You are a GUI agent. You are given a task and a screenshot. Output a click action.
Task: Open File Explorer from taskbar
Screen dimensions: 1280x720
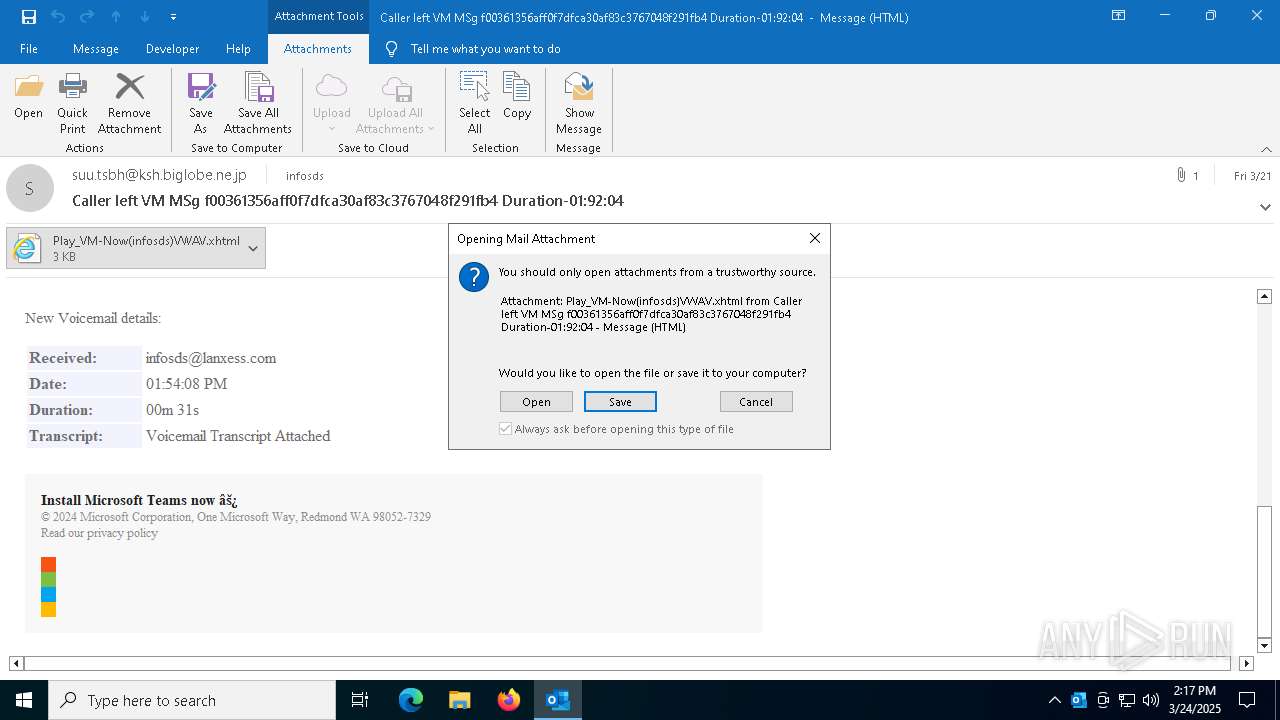click(x=459, y=700)
